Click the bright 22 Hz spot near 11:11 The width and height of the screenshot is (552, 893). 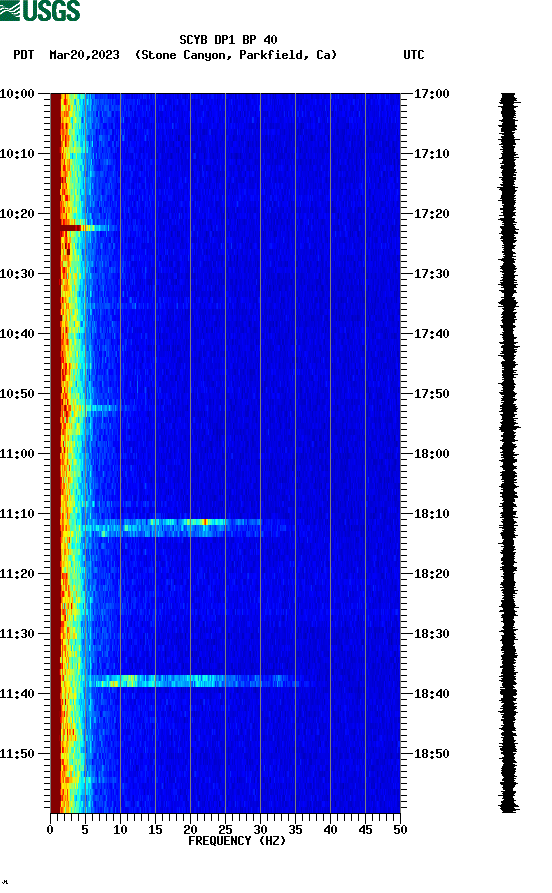[x=205, y=522]
